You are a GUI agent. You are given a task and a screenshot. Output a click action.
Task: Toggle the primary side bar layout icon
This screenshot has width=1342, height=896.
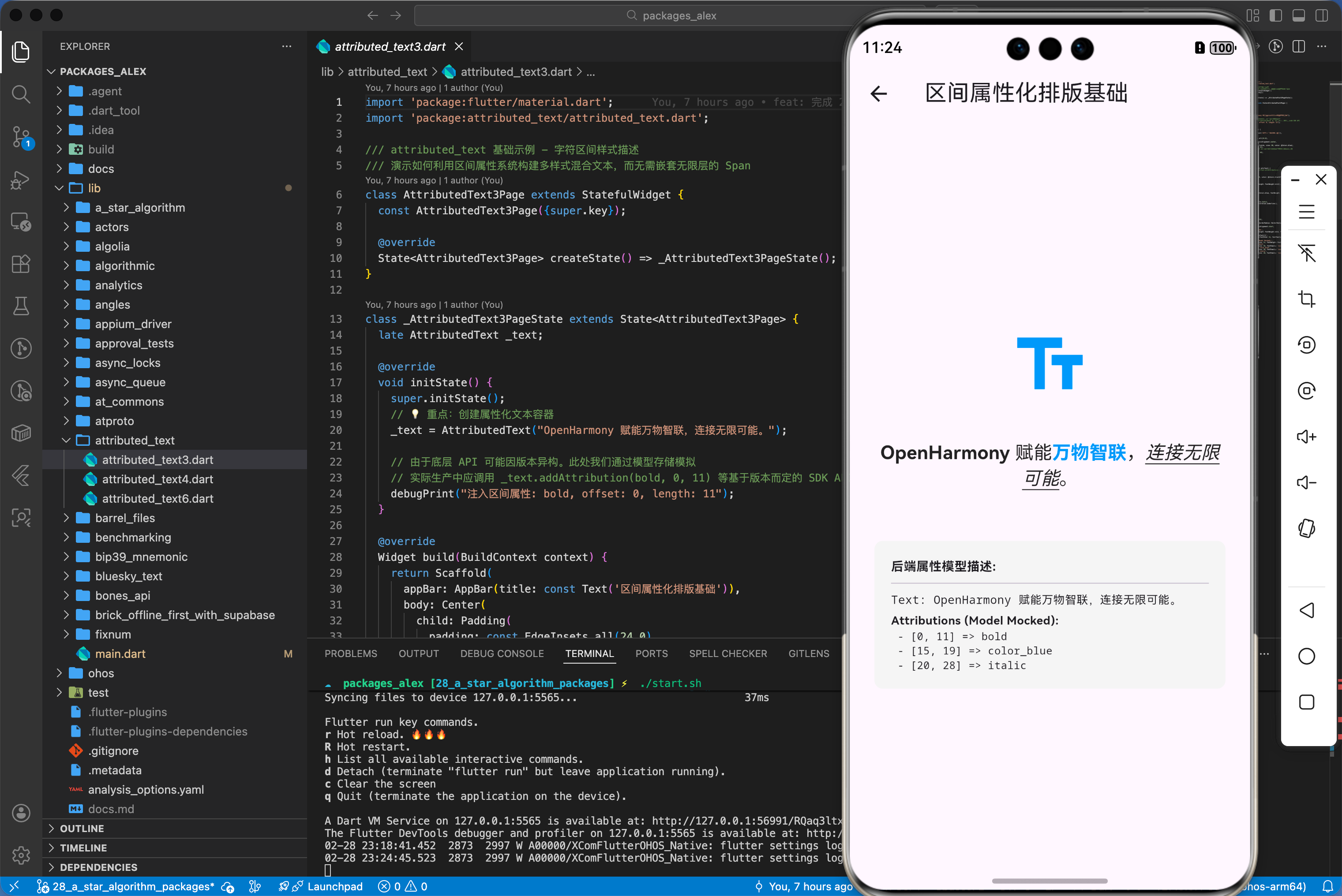pos(1275,15)
